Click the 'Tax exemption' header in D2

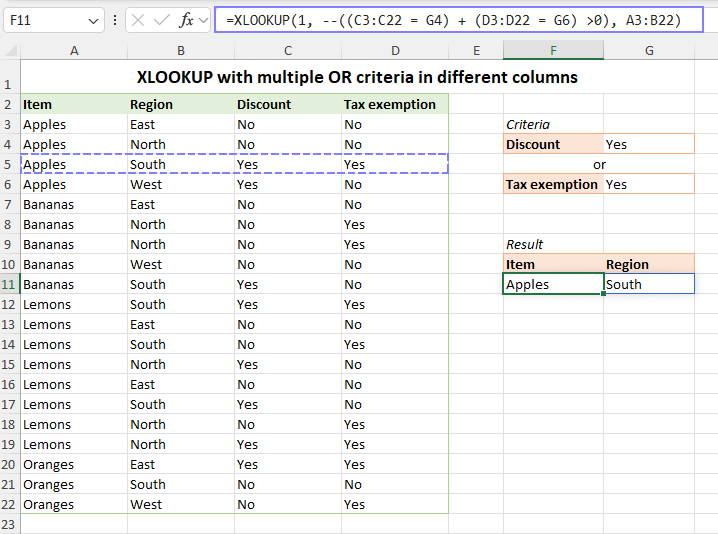pyautogui.click(x=395, y=104)
